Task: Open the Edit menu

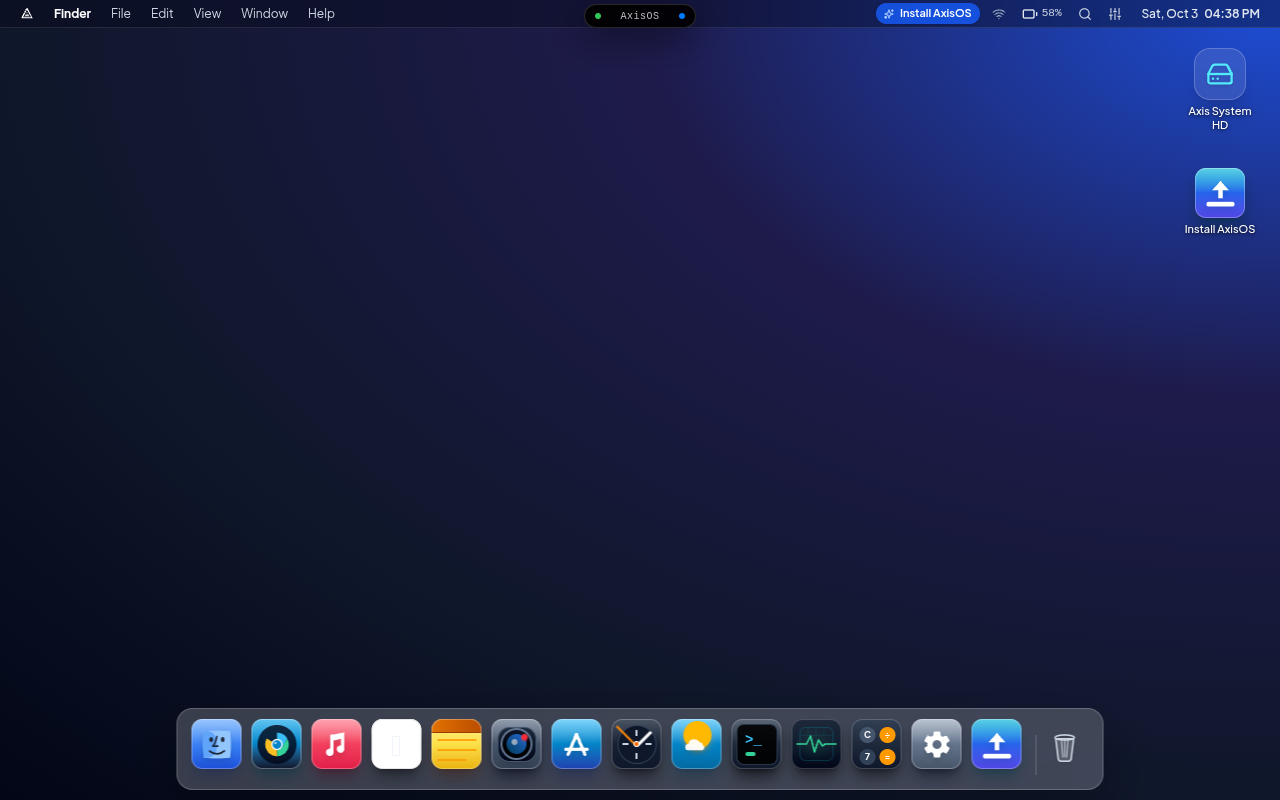Action: click(162, 14)
